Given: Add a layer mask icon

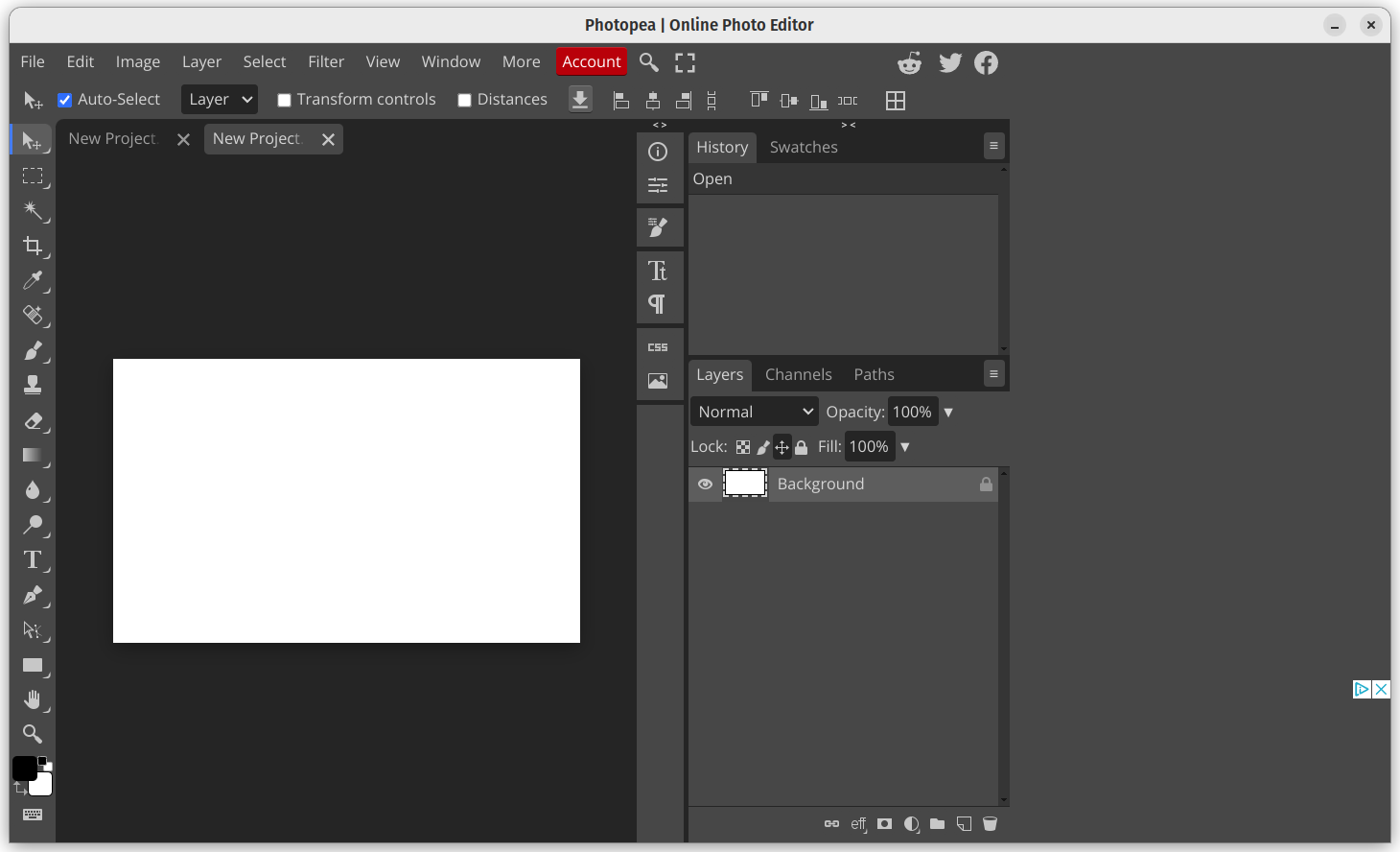Looking at the screenshot, I should (x=885, y=824).
